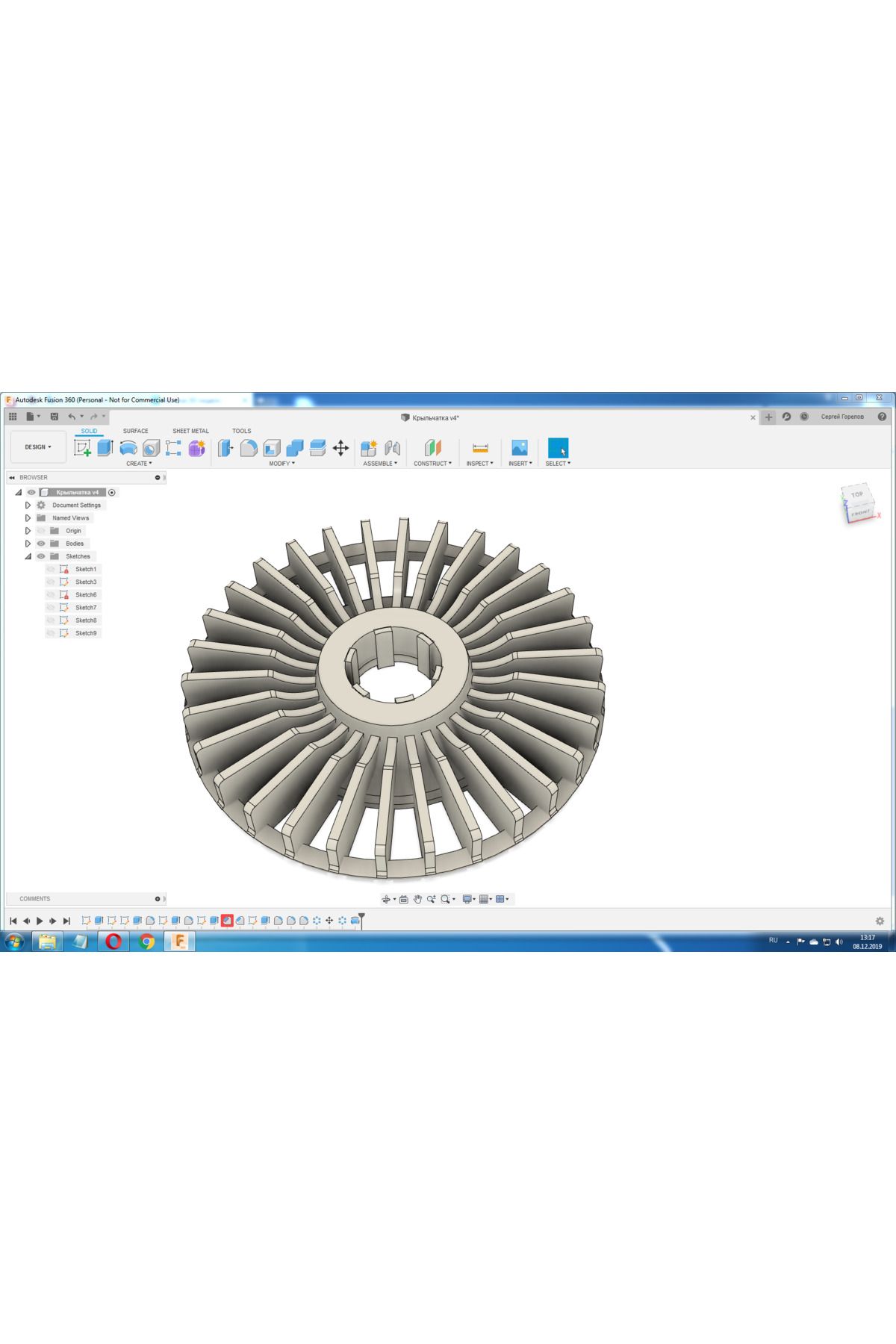Select the Move/Copy tool
The width and height of the screenshot is (896, 1344).
tap(340, 447)
